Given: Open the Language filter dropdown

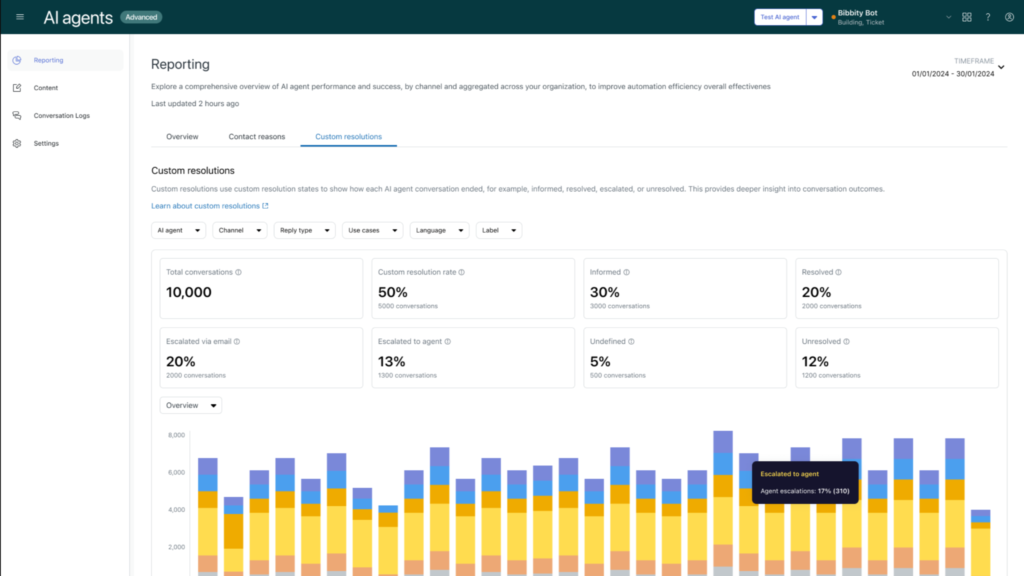Looking at the screenshot, I should click(x=440, y=230).
